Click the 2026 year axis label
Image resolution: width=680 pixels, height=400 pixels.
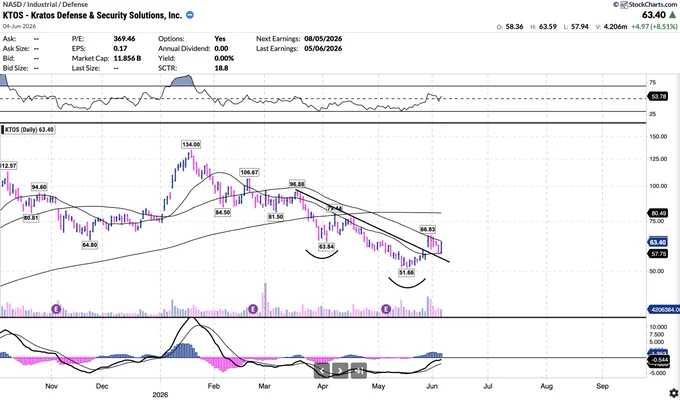[160, 395]
